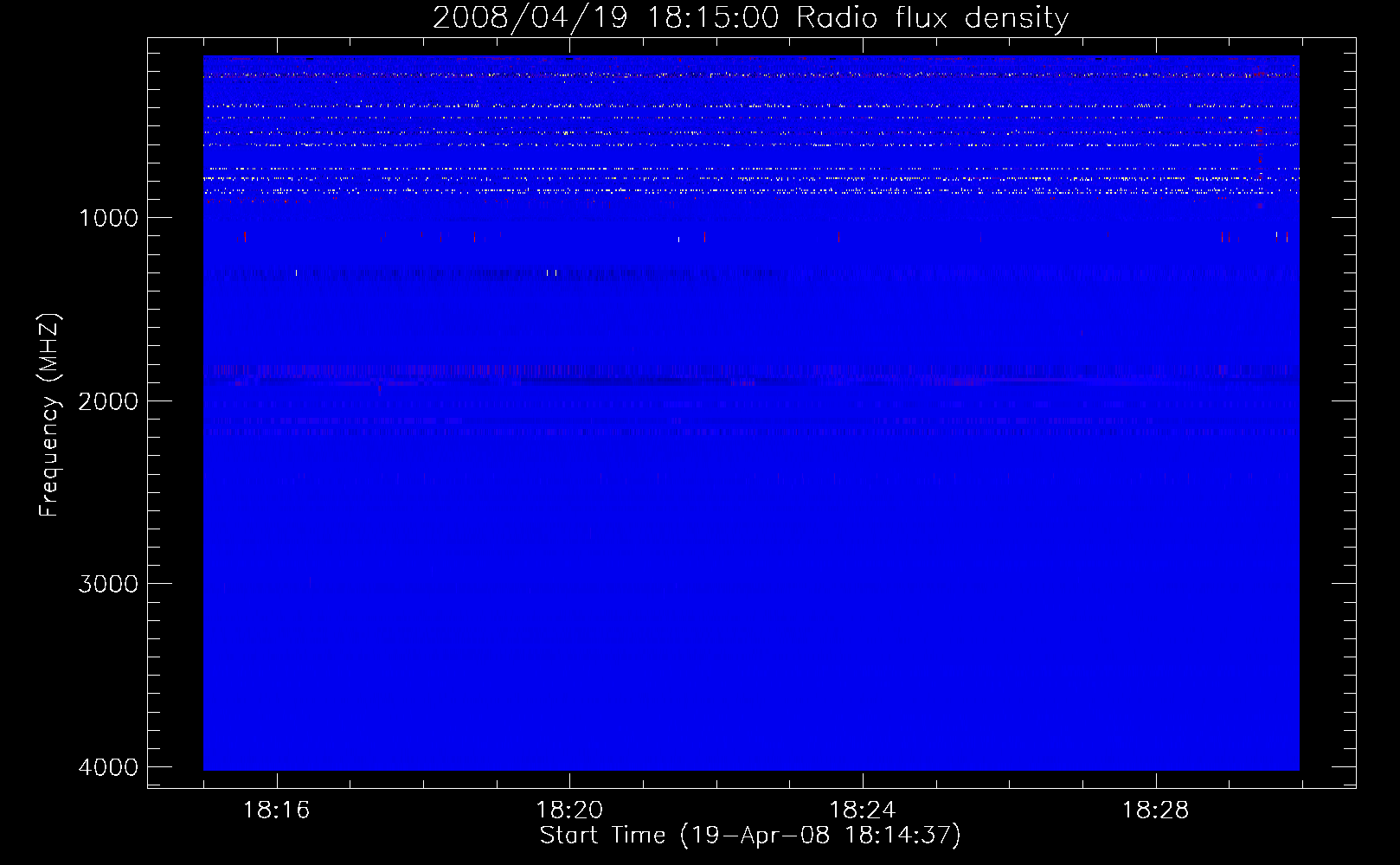This screenshot has height=865, width=1400.
Task: Click the 18:28 time tick label
Action: [x=1156, y=811]
